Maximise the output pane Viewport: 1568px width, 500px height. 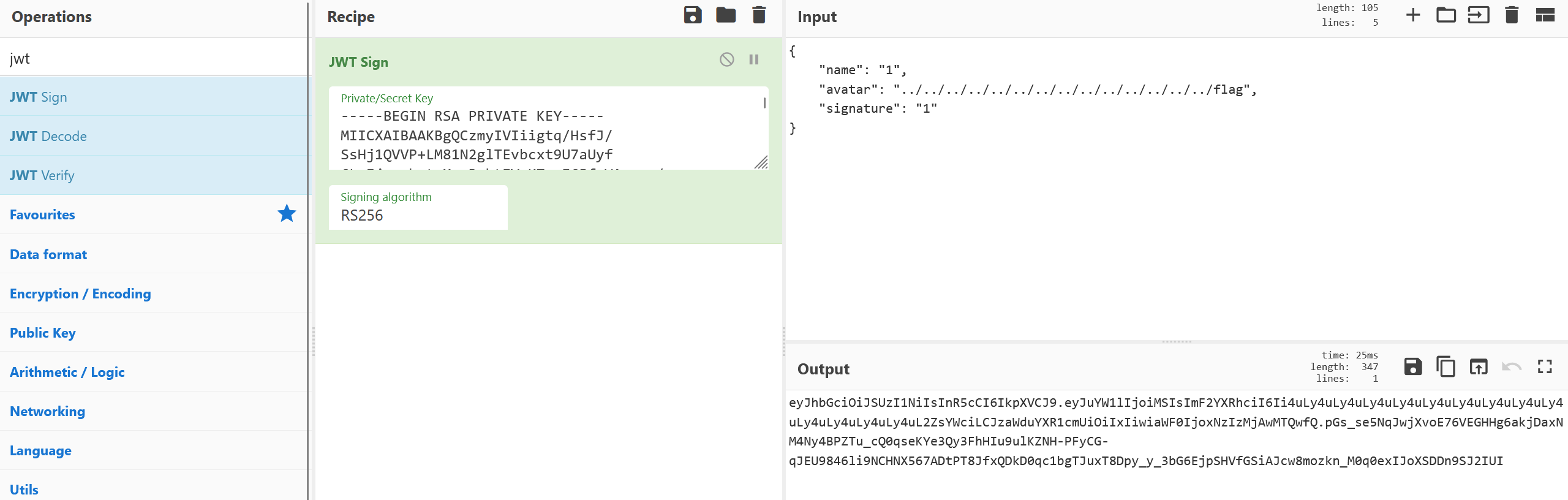tap(1545, 367)
